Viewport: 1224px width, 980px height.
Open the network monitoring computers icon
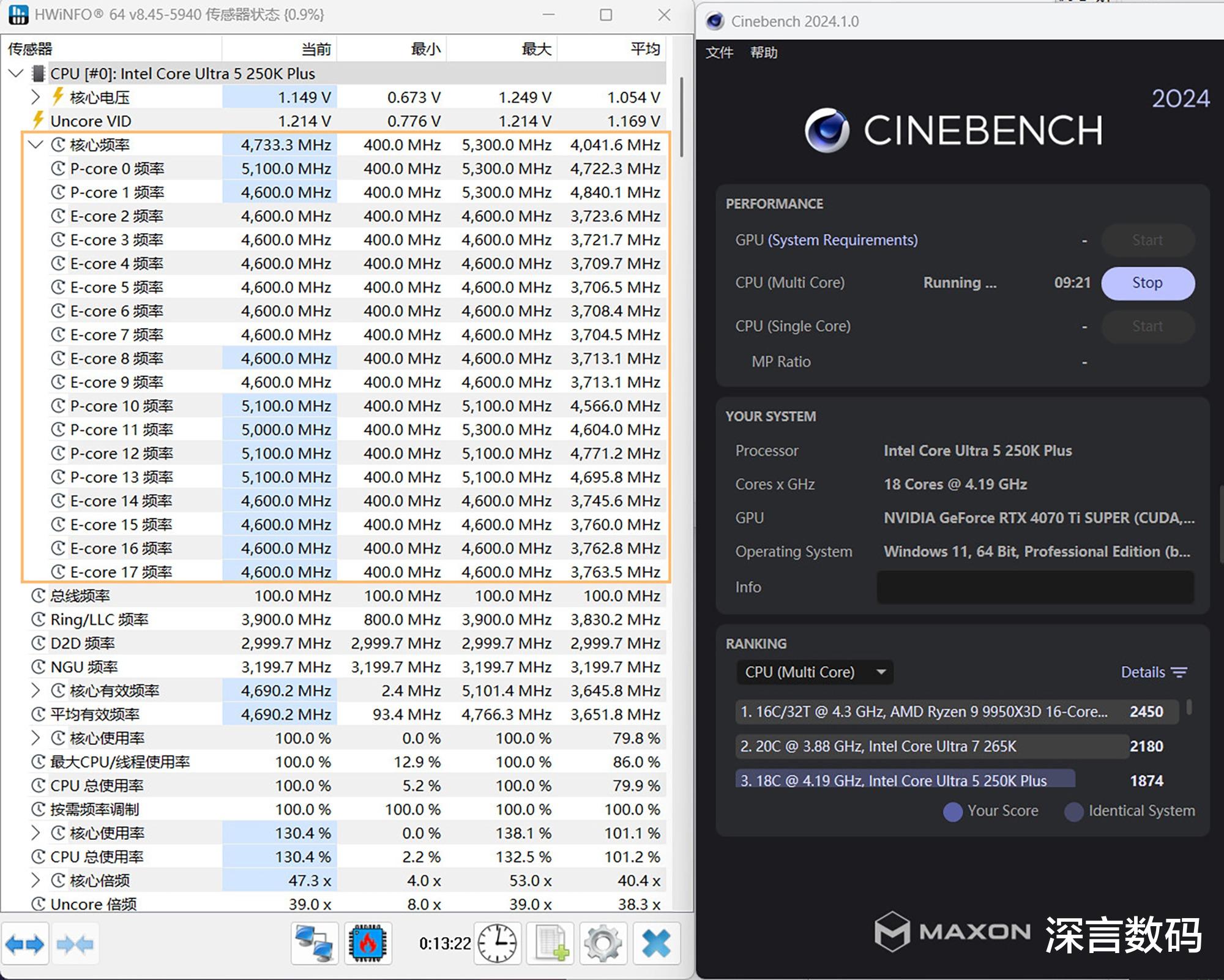[315, 943]
